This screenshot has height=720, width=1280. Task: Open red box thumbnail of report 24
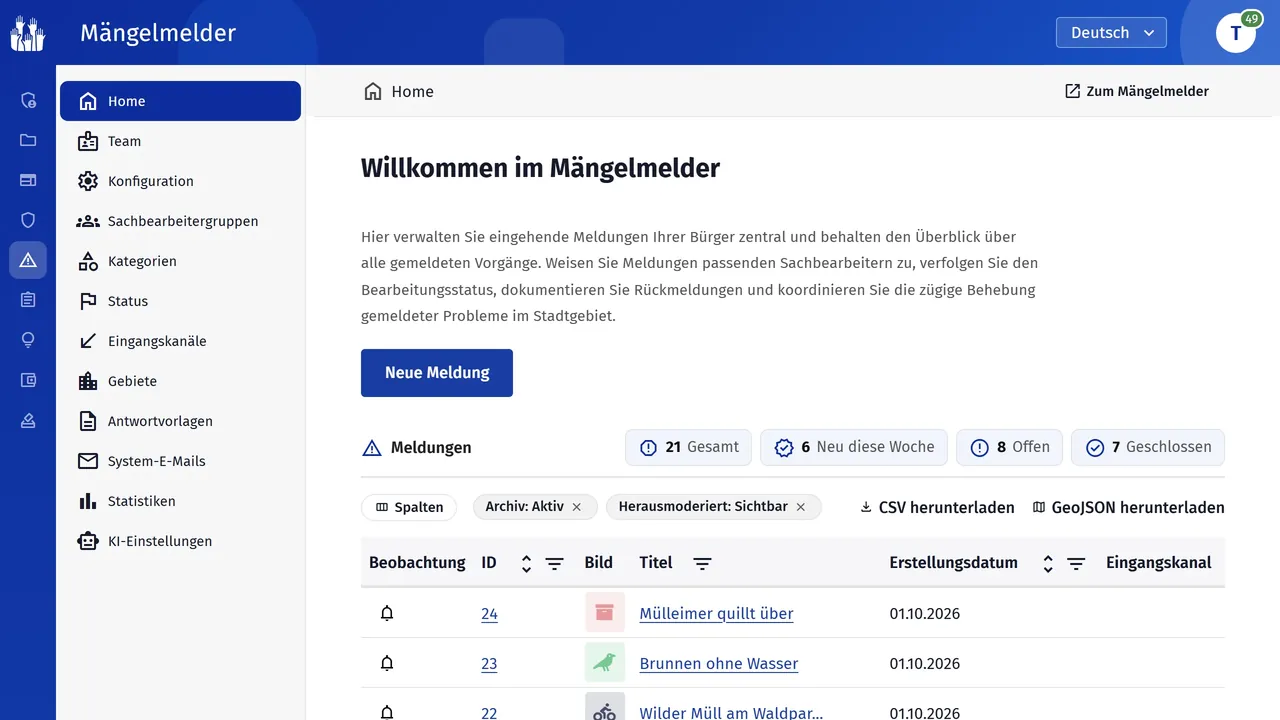(x=604, y=612)
